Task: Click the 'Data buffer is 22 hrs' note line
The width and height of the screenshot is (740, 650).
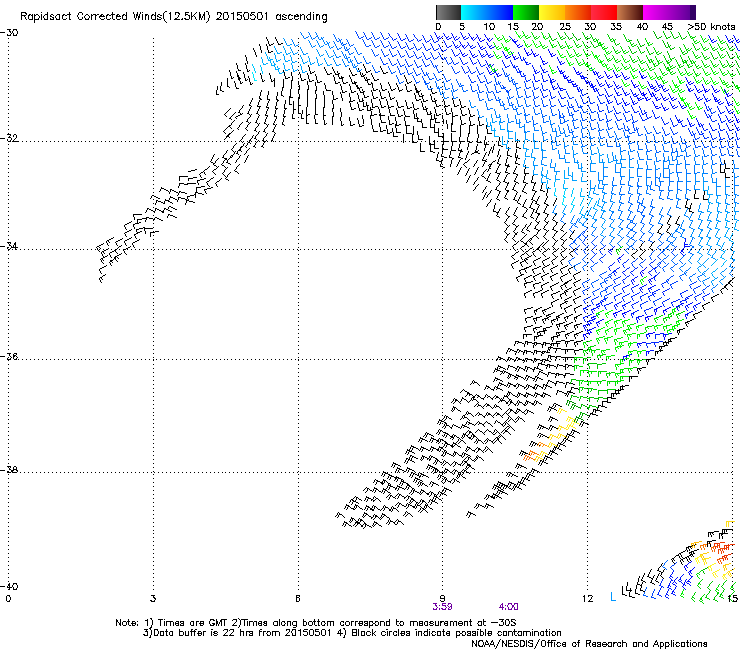Action: pos(352,633)
